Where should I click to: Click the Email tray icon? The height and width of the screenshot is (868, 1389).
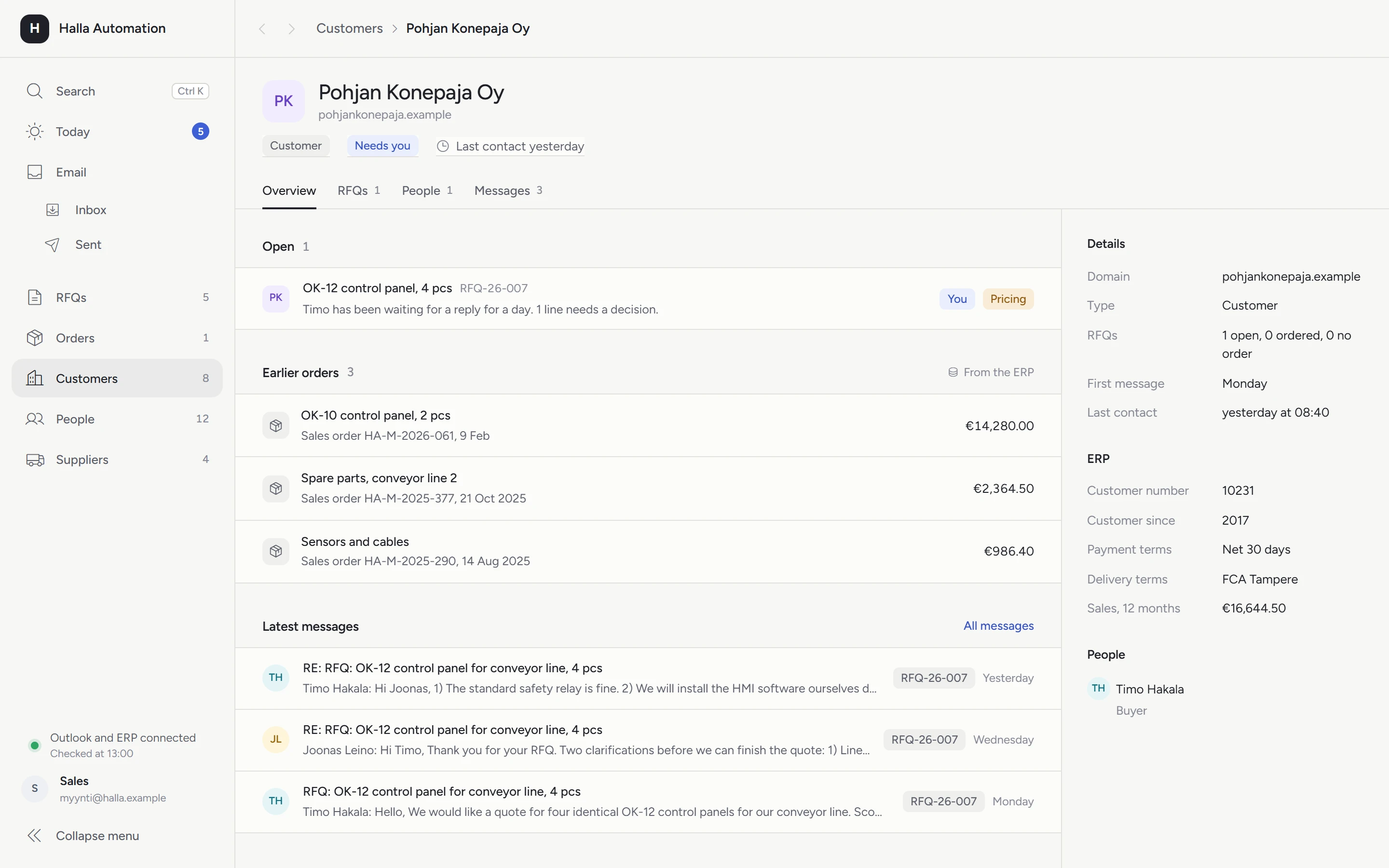coord(34,172)
